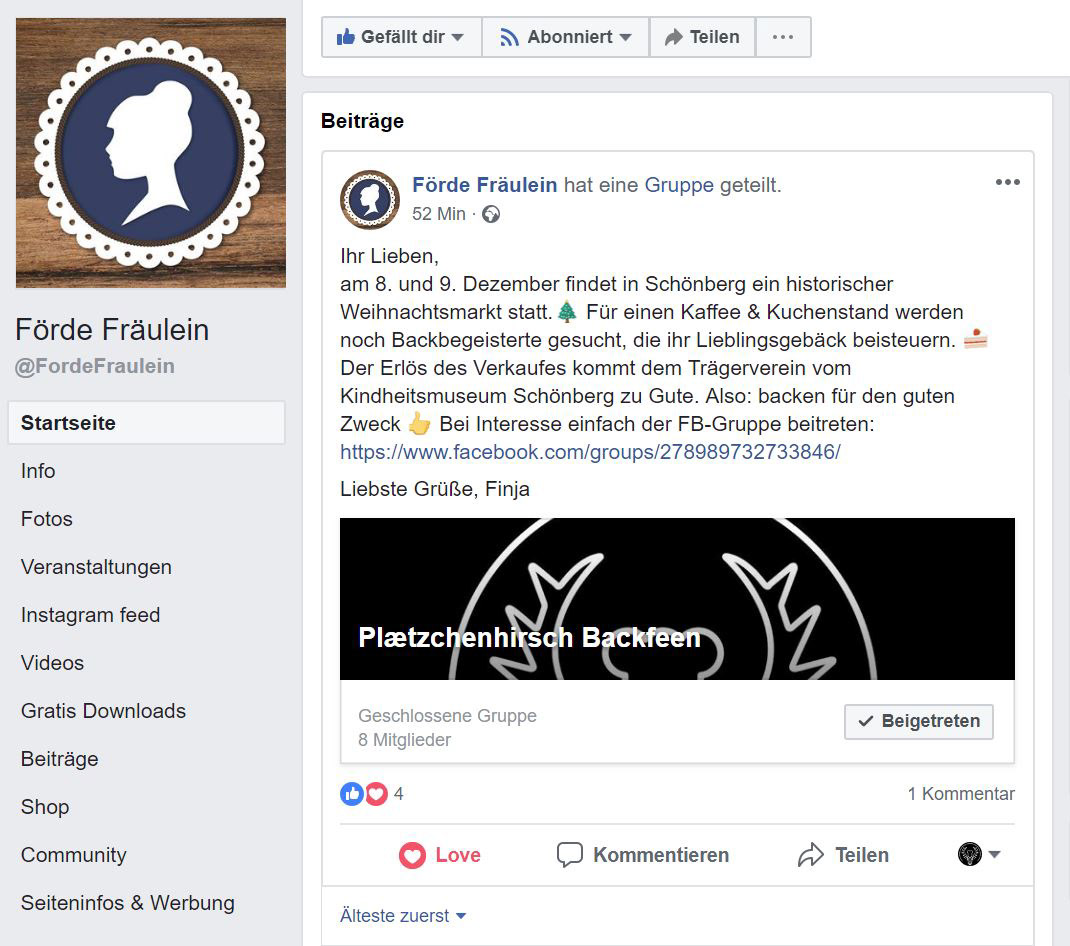This screenshot has width=1070, height=946.
Task: Click the Teilen button at the top
Action: [x=702, y=37]
